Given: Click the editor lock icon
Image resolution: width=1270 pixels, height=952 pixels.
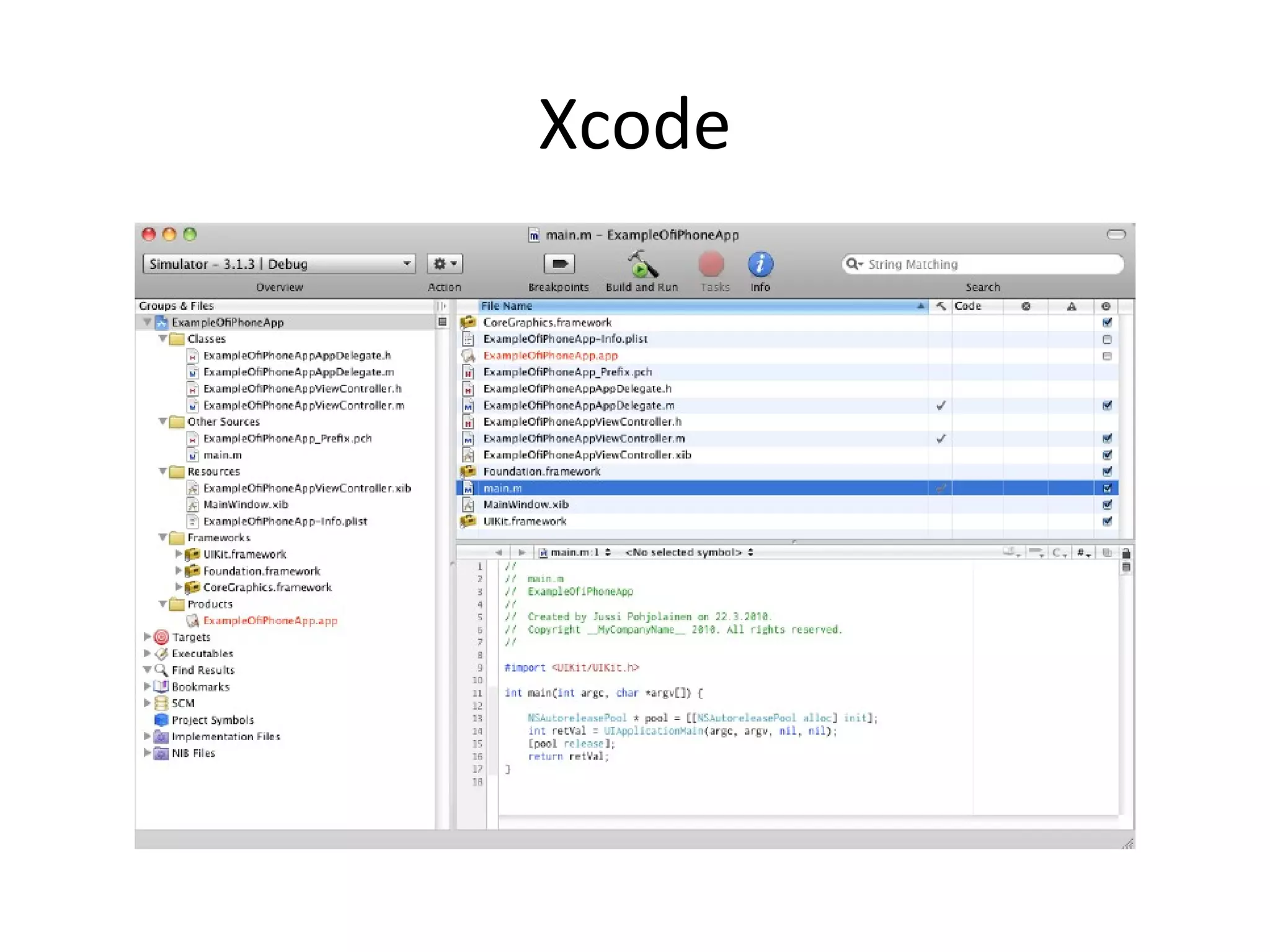Looking at the screenshot, I should 1126,553.
